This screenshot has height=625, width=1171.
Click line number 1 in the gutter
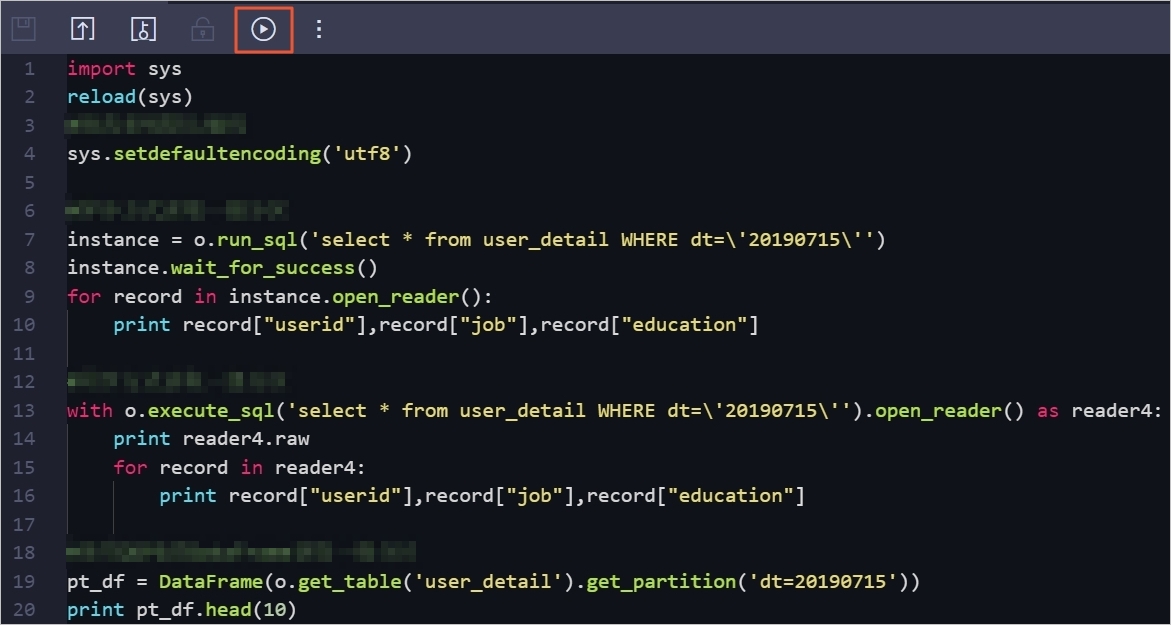pos(29,69)
